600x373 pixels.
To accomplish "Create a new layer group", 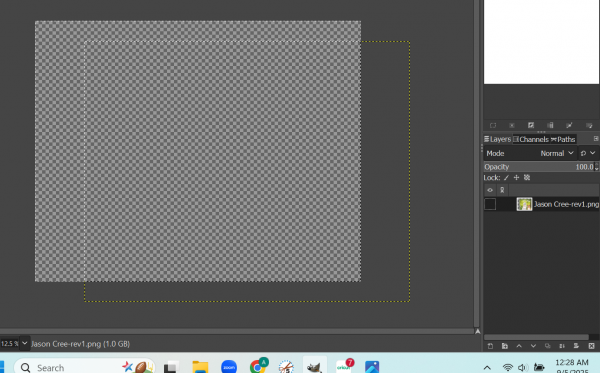I will [x=505, y=346].
